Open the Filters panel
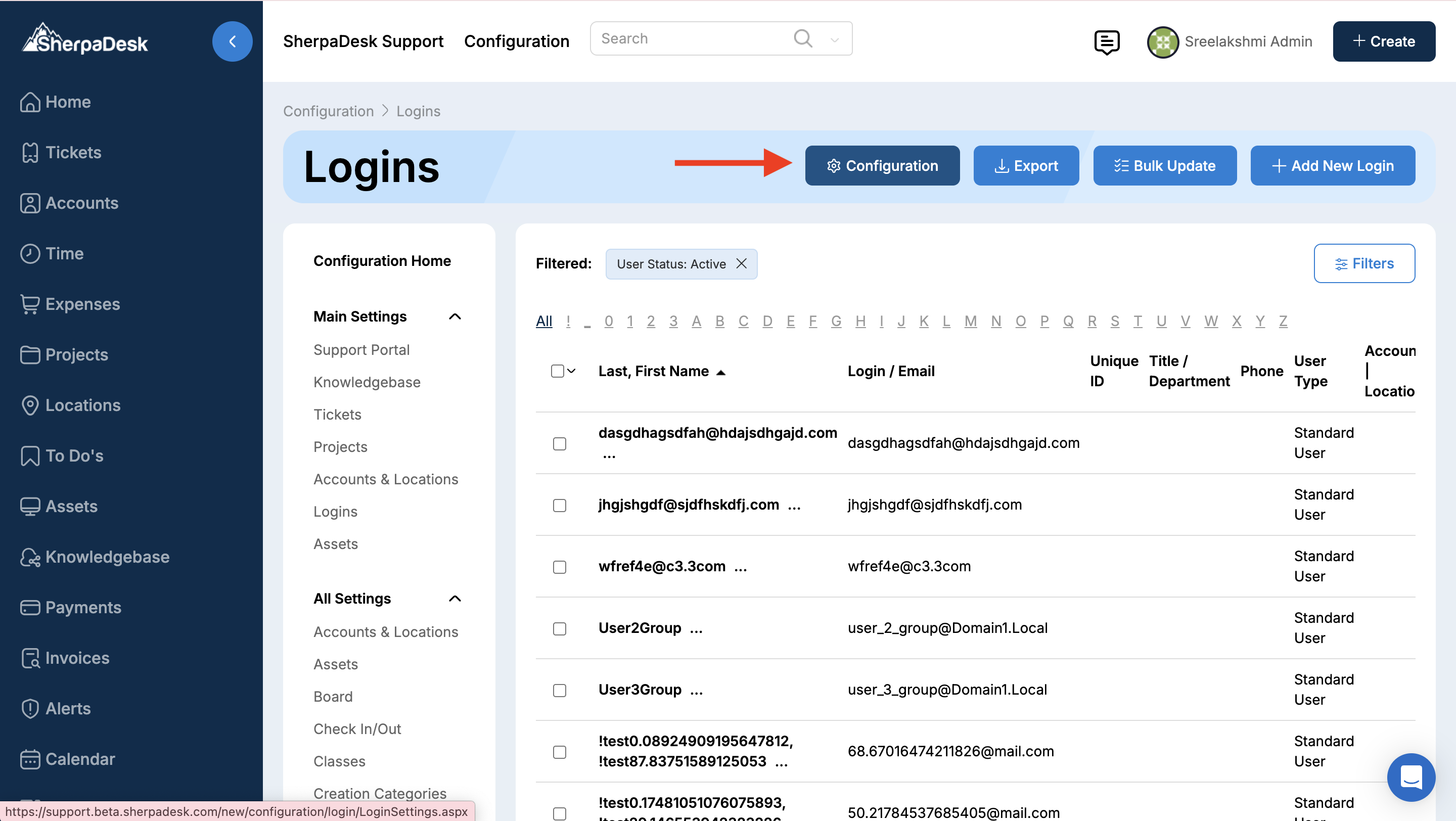Screen dimensions: 1456x821 click(x=1364, y=263)
